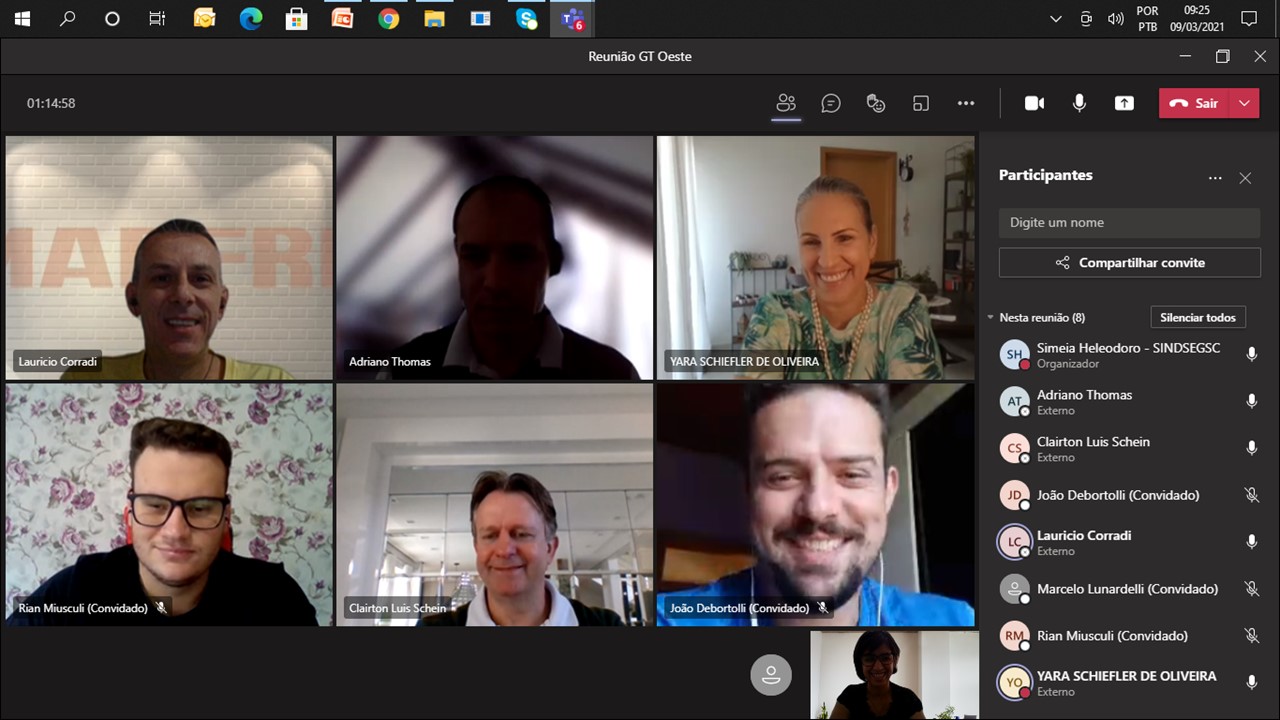Click the 'Compartilhar convite' button

1129,263
